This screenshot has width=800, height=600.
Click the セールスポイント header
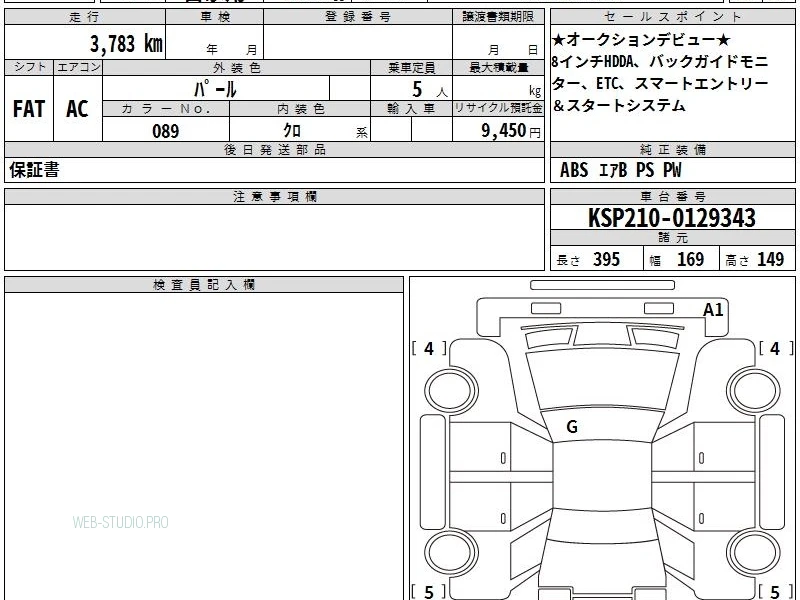coord(672,17)
